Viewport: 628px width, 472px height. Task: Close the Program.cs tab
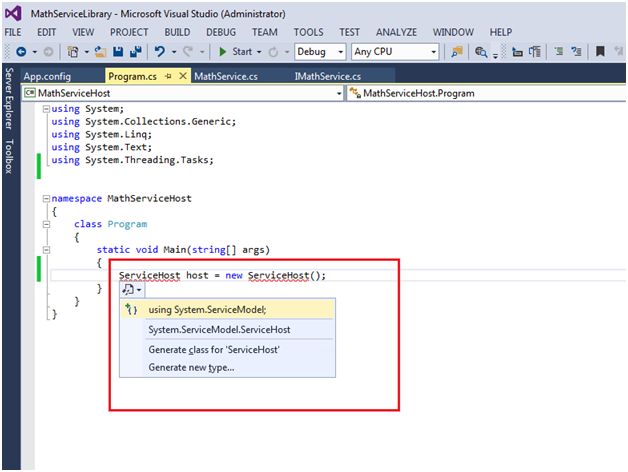[183, 76]
